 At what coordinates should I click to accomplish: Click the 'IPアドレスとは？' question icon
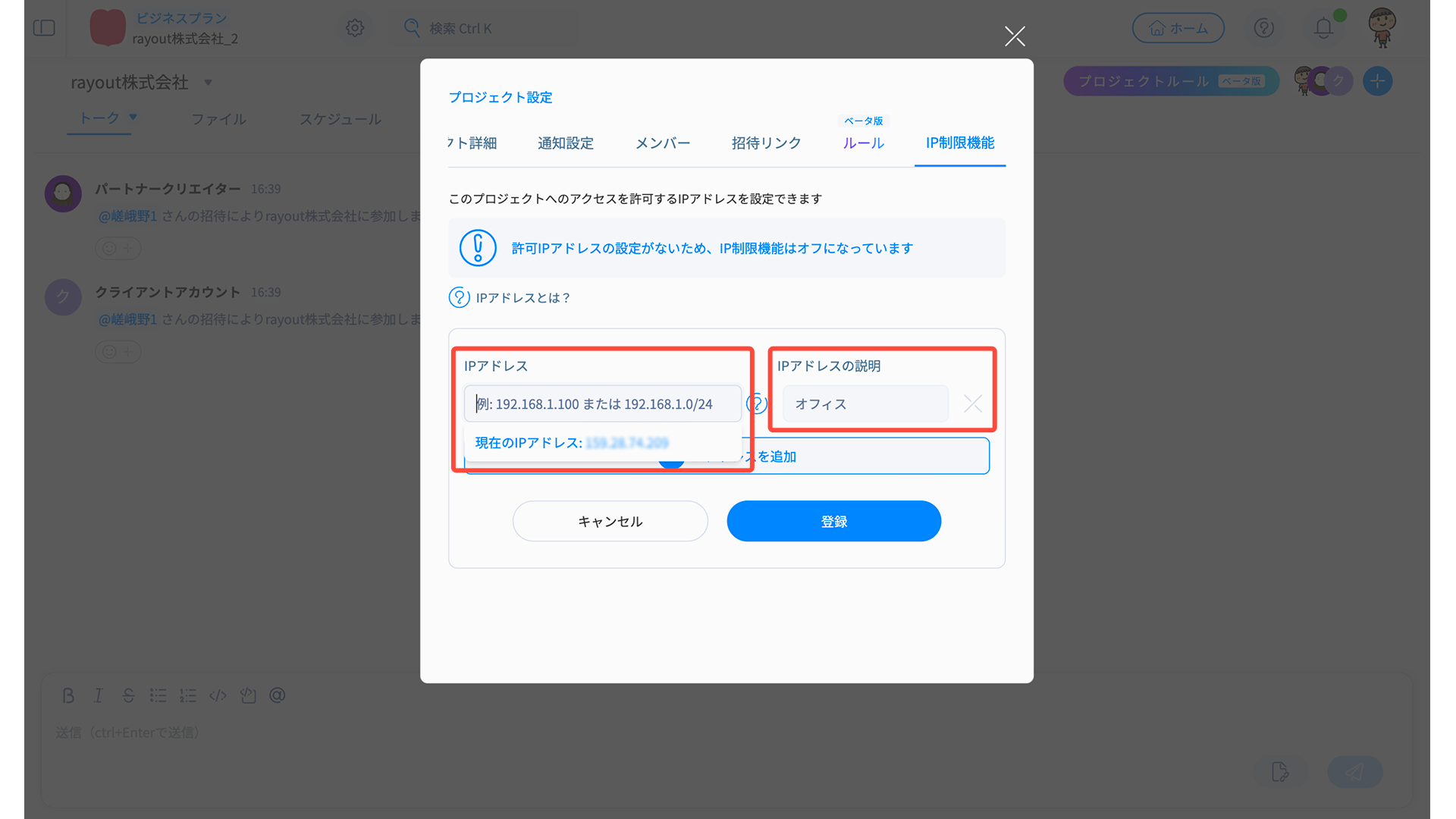pos(459,297)
